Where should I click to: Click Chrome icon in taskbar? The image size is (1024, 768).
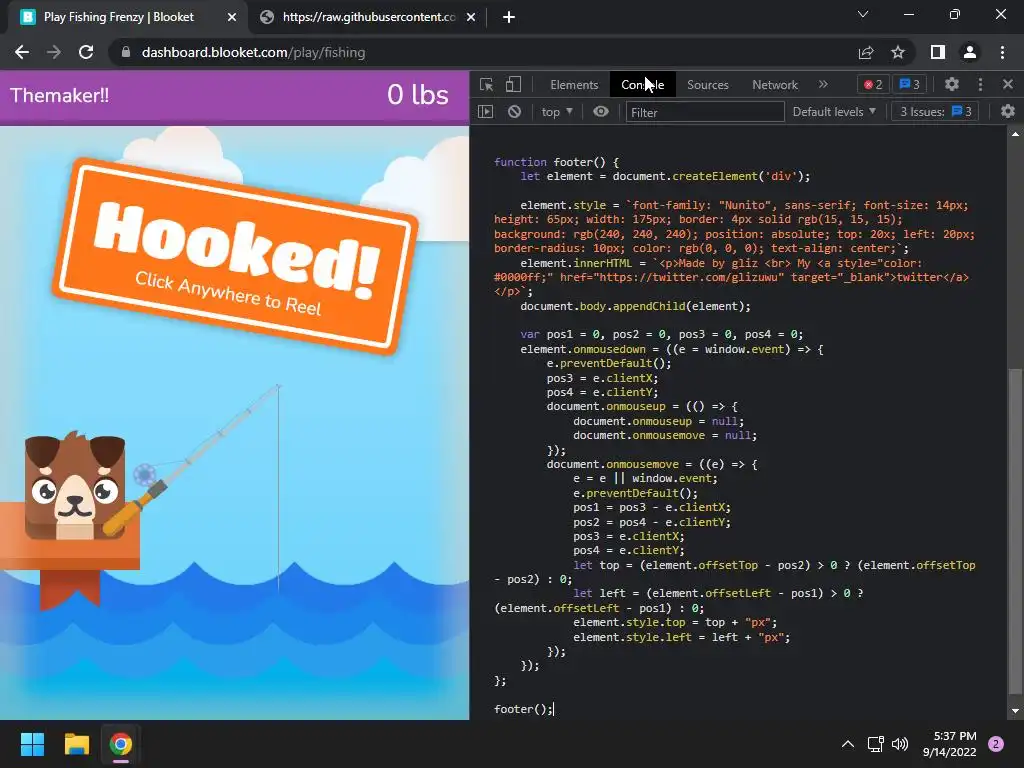coord(121,744)
